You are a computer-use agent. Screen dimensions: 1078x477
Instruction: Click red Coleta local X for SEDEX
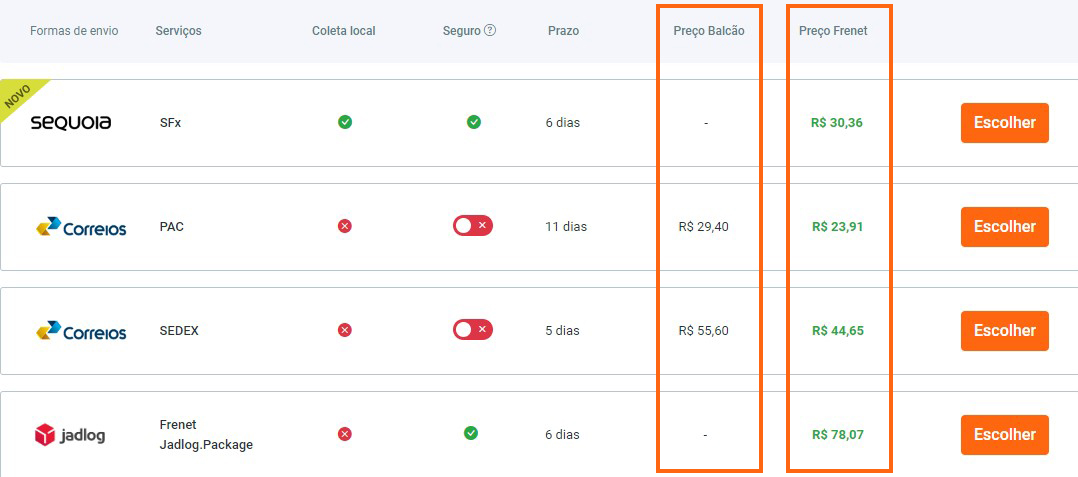pyautogui.click(x=345, y=330)
